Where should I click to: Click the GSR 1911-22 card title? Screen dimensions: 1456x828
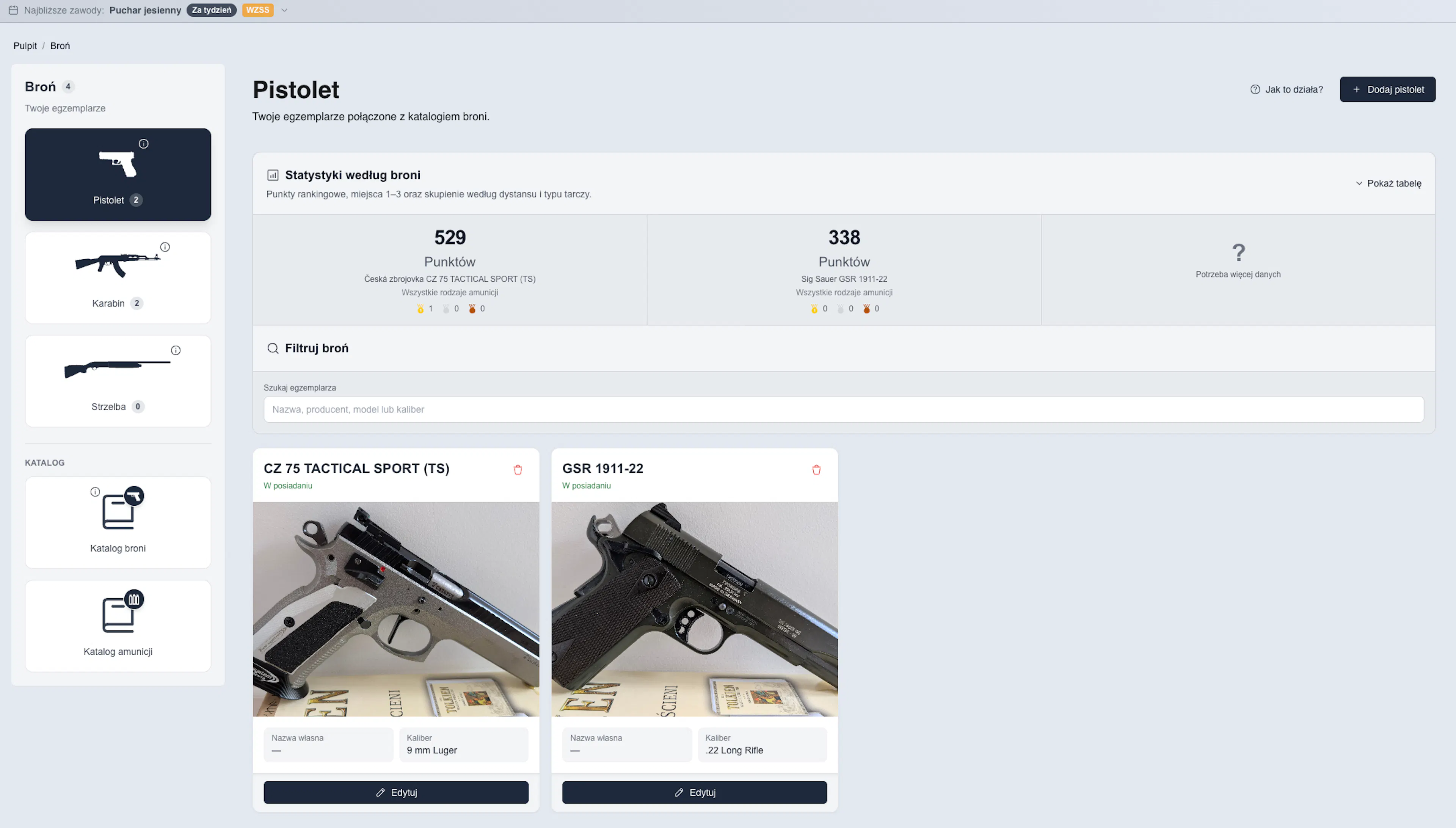pyautogui.click(x=603, y=469)
